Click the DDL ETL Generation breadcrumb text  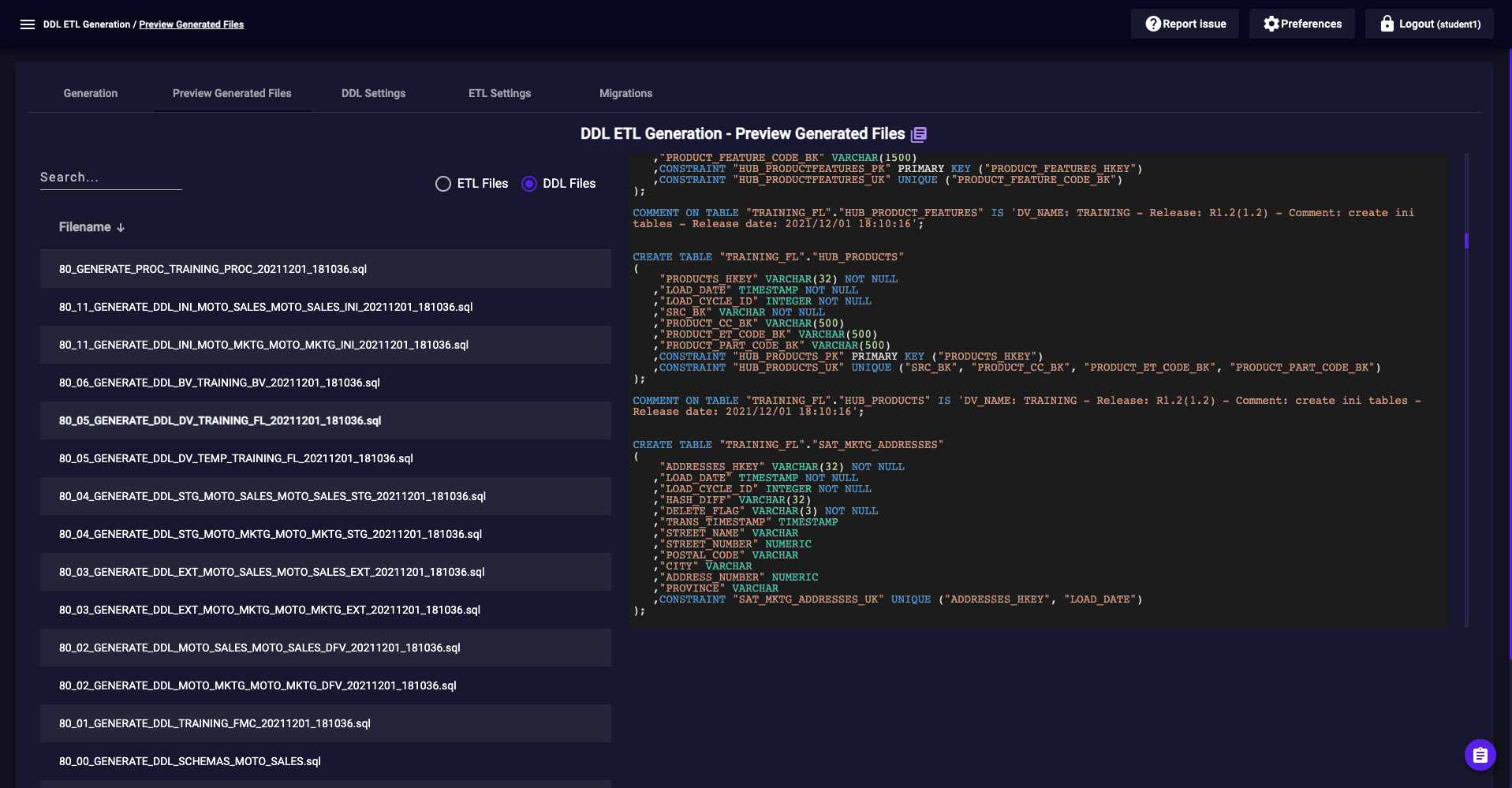(87, 24)
